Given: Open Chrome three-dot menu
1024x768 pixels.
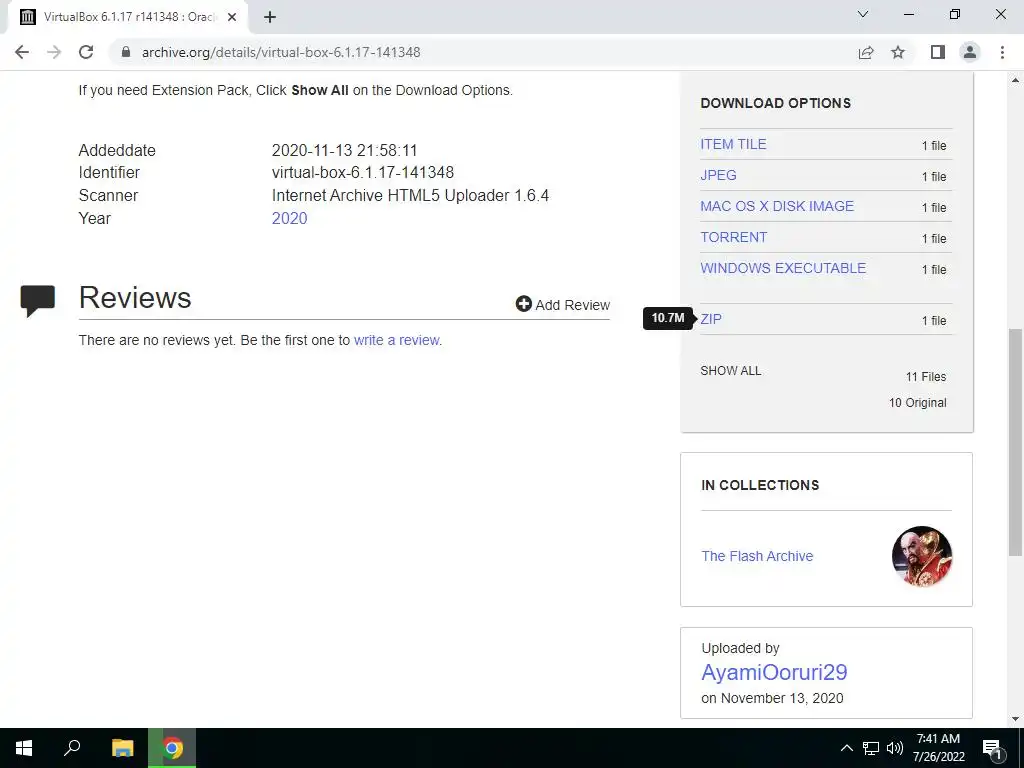Looking at the screenshot, I should pyautogui.click(x=1002, y=52).
